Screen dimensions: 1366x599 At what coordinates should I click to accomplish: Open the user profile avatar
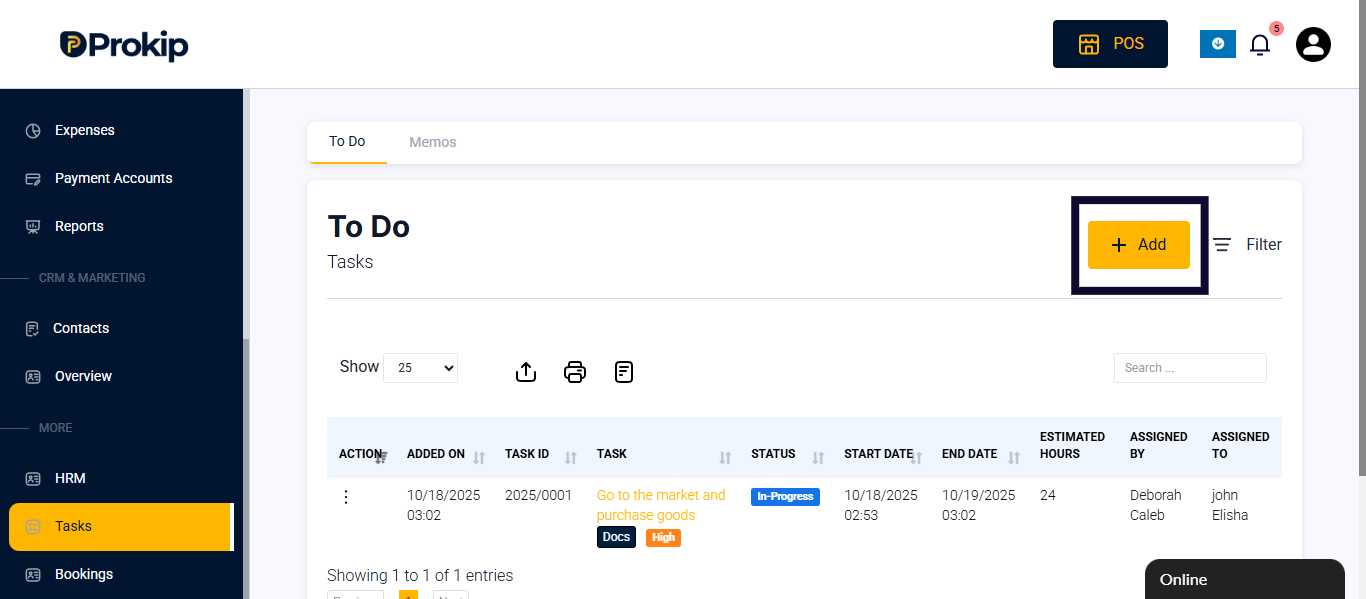tap(1313, 44)
